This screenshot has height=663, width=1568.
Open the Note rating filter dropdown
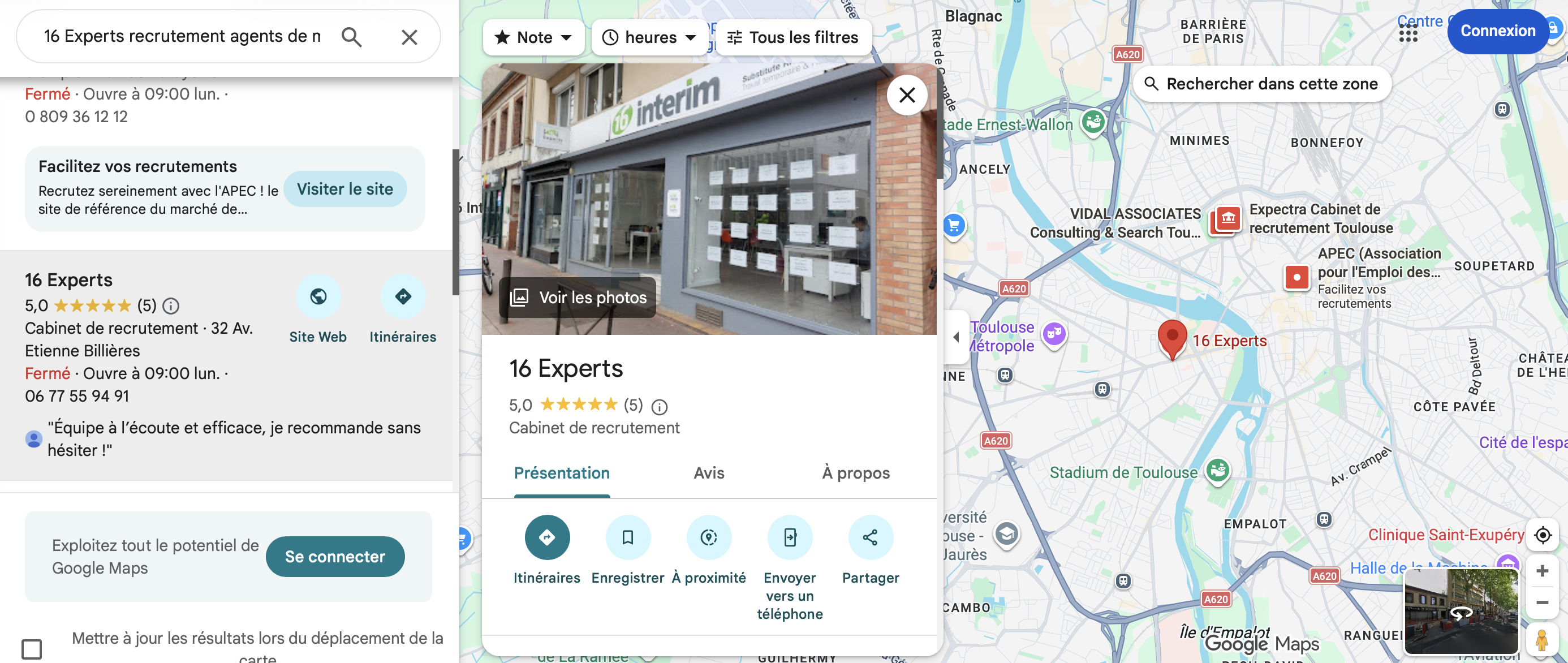click(x=533, y=38)
